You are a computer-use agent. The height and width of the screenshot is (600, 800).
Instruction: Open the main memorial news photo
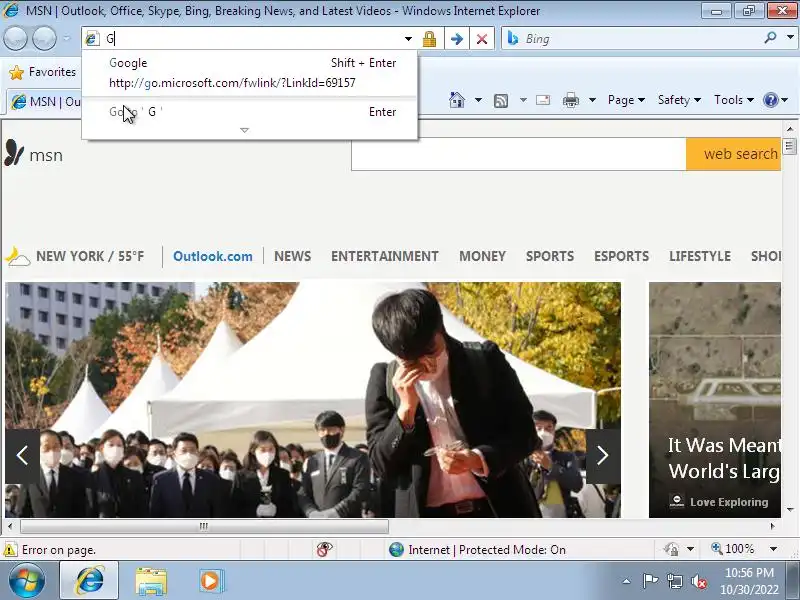point(313,400)
